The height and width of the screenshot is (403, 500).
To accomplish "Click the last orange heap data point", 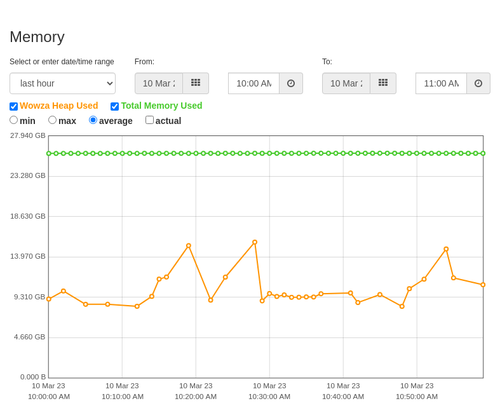I will pos(483,285).
